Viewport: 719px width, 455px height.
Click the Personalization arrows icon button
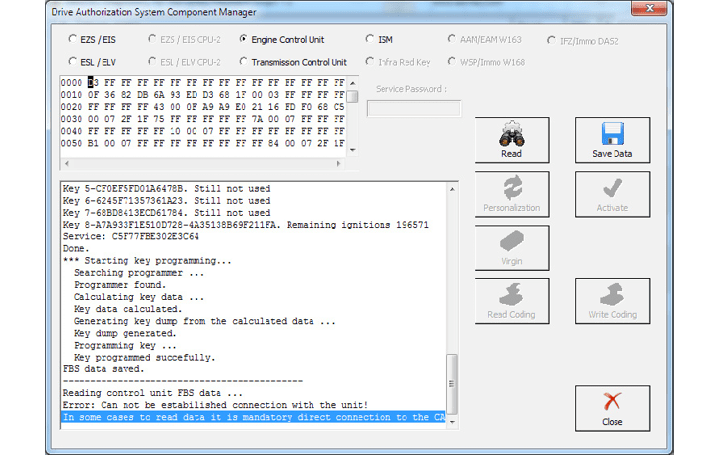point(510,194)
